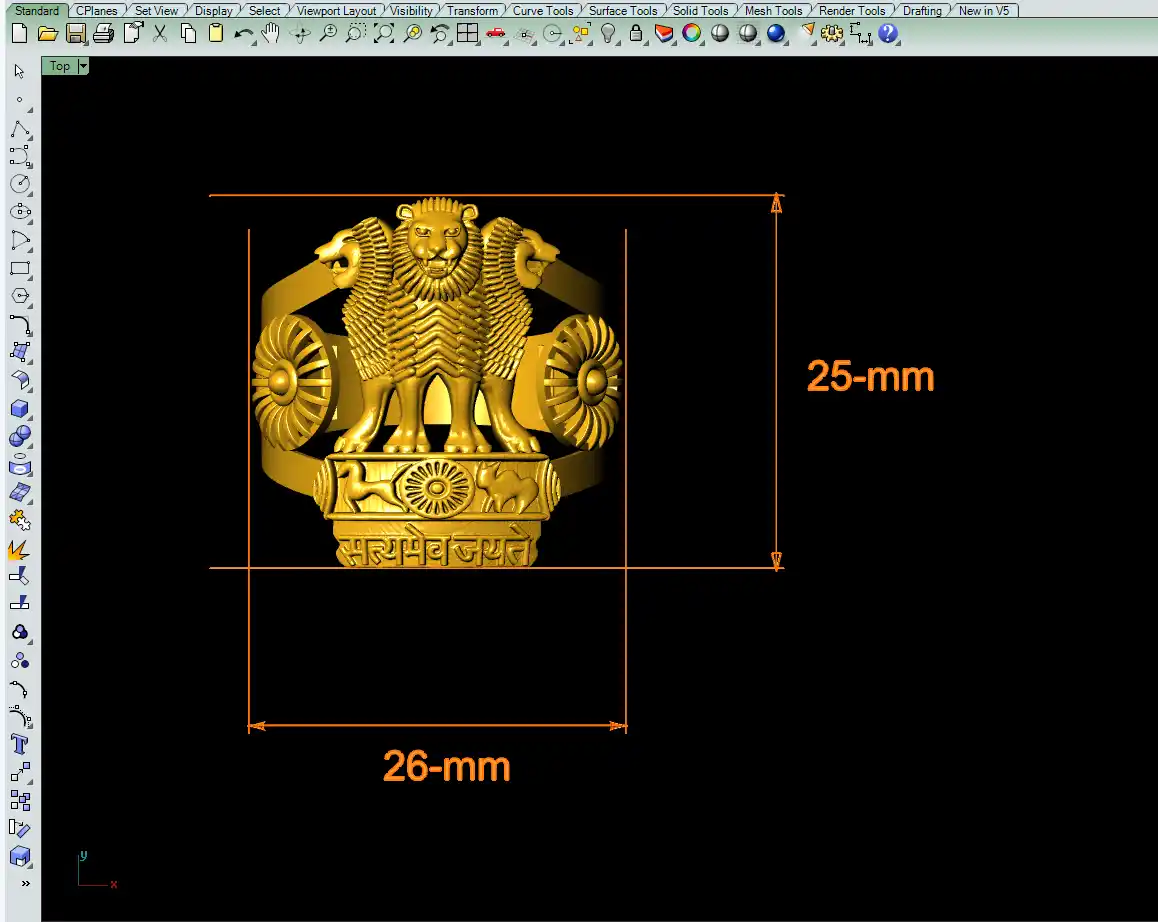Toggle shaded viewport sphere icon
This screenshot has width=1158, height=922.
[720, 34]
